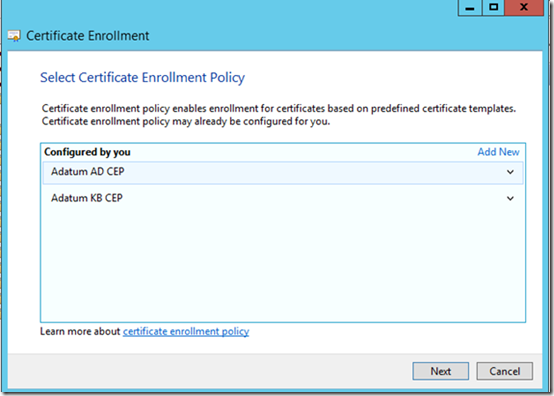554x396 pixels.
Task: Click the Cancel button
Action: (x=505, y=371)
